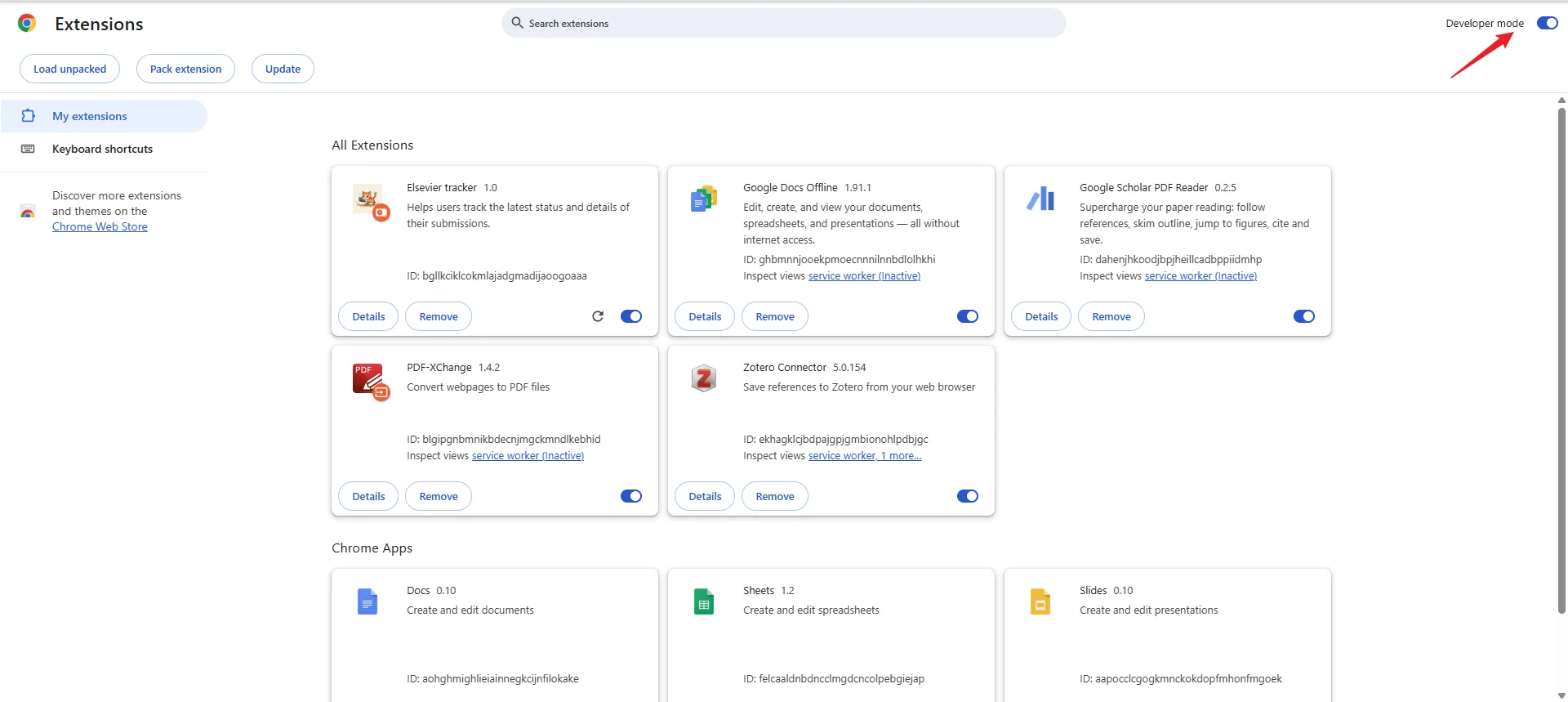Click the Google Scholar PDF Reader icon
The width and height of the screenshot is (1568, 702).
(1040, 199)
